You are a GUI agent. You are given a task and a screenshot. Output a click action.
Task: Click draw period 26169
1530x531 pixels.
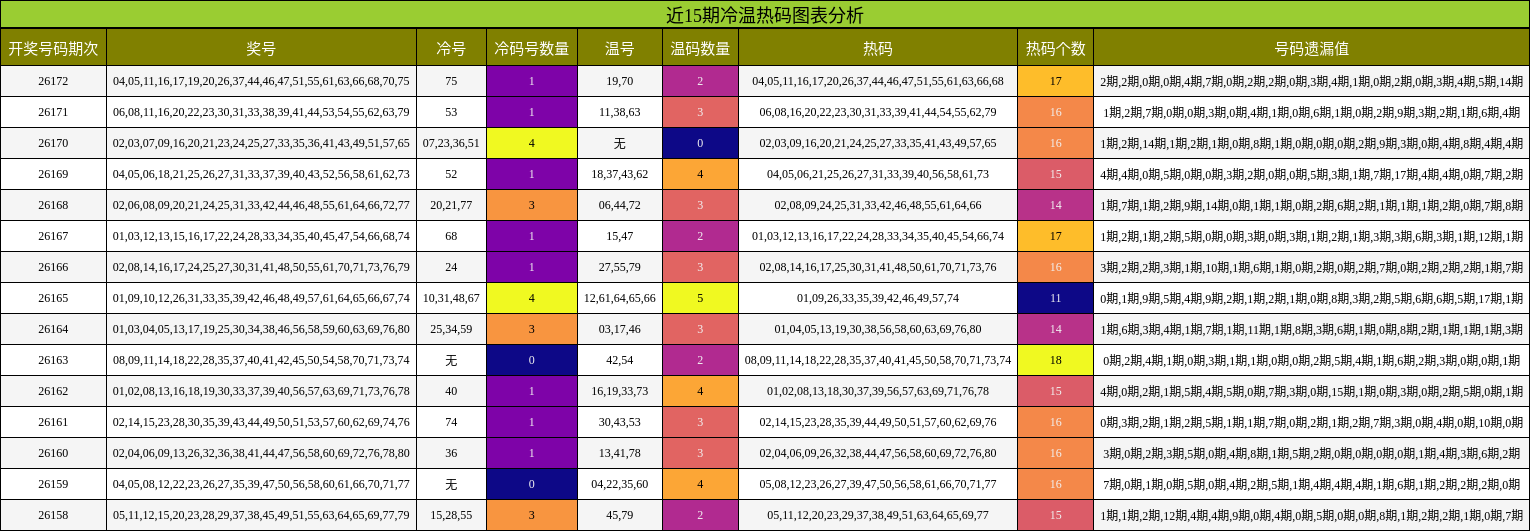(53, 174)
